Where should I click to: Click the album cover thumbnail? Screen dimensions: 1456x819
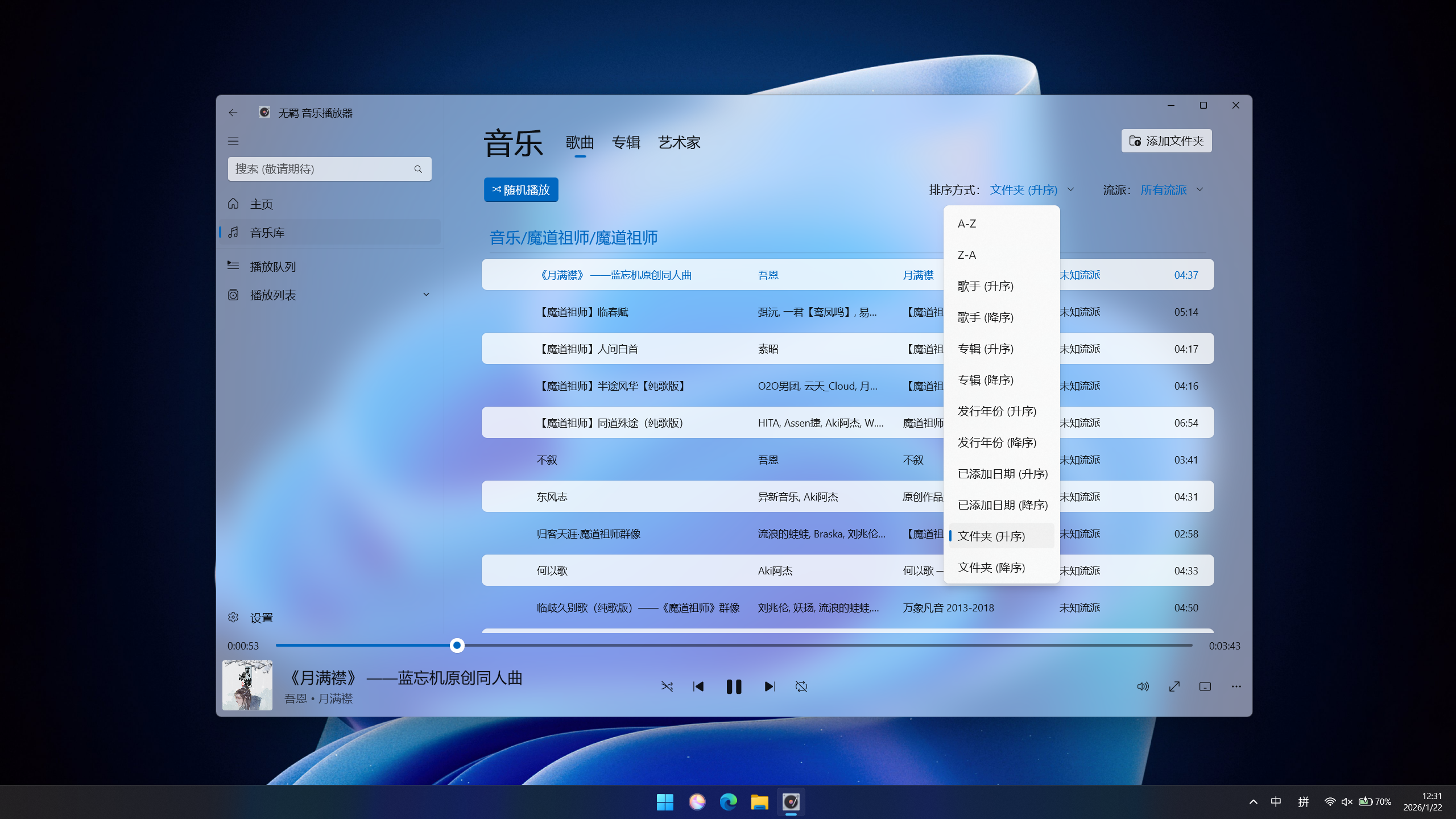point(247,685)
